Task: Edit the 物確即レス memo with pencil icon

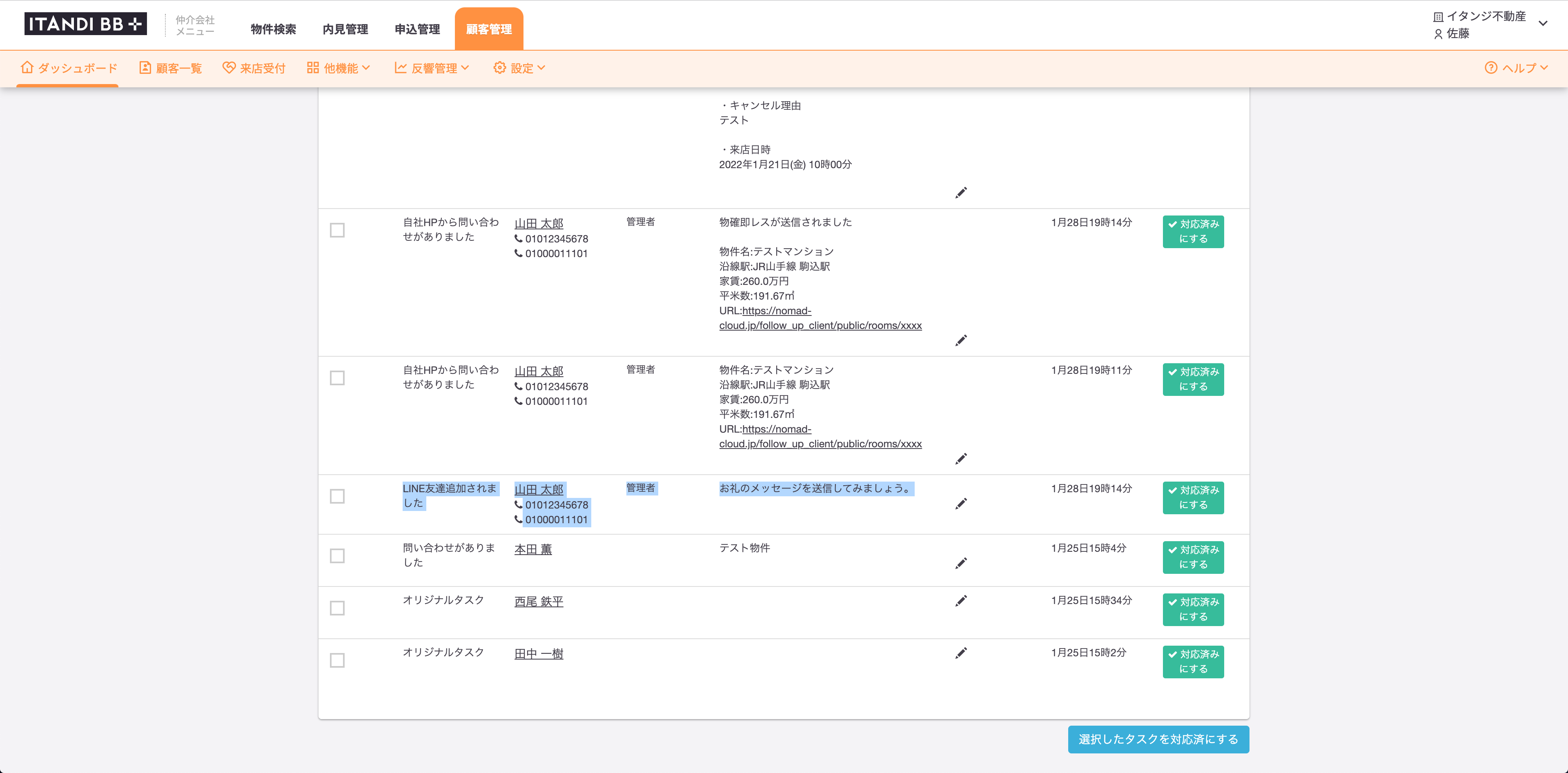Action: click(961, 340)
